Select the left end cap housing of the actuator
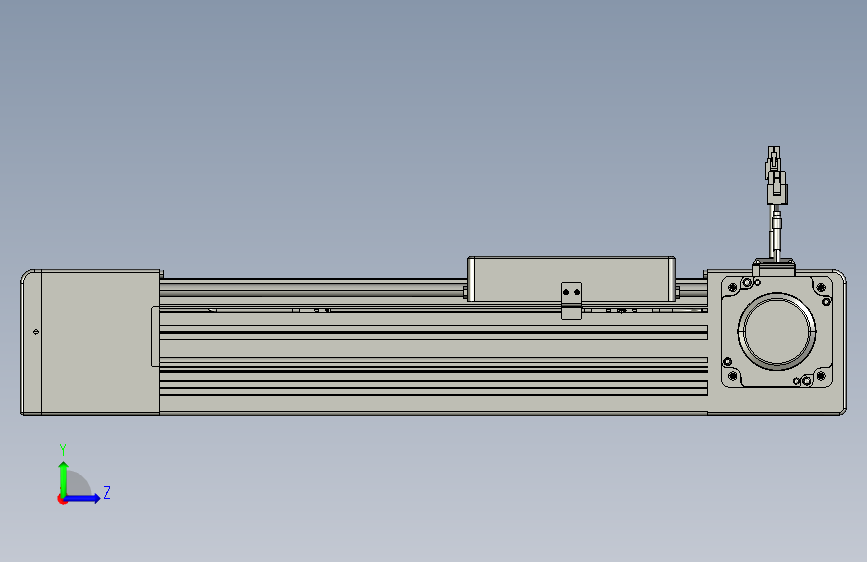Viewport: 867px width, 562px height. (x=91, y=342)
